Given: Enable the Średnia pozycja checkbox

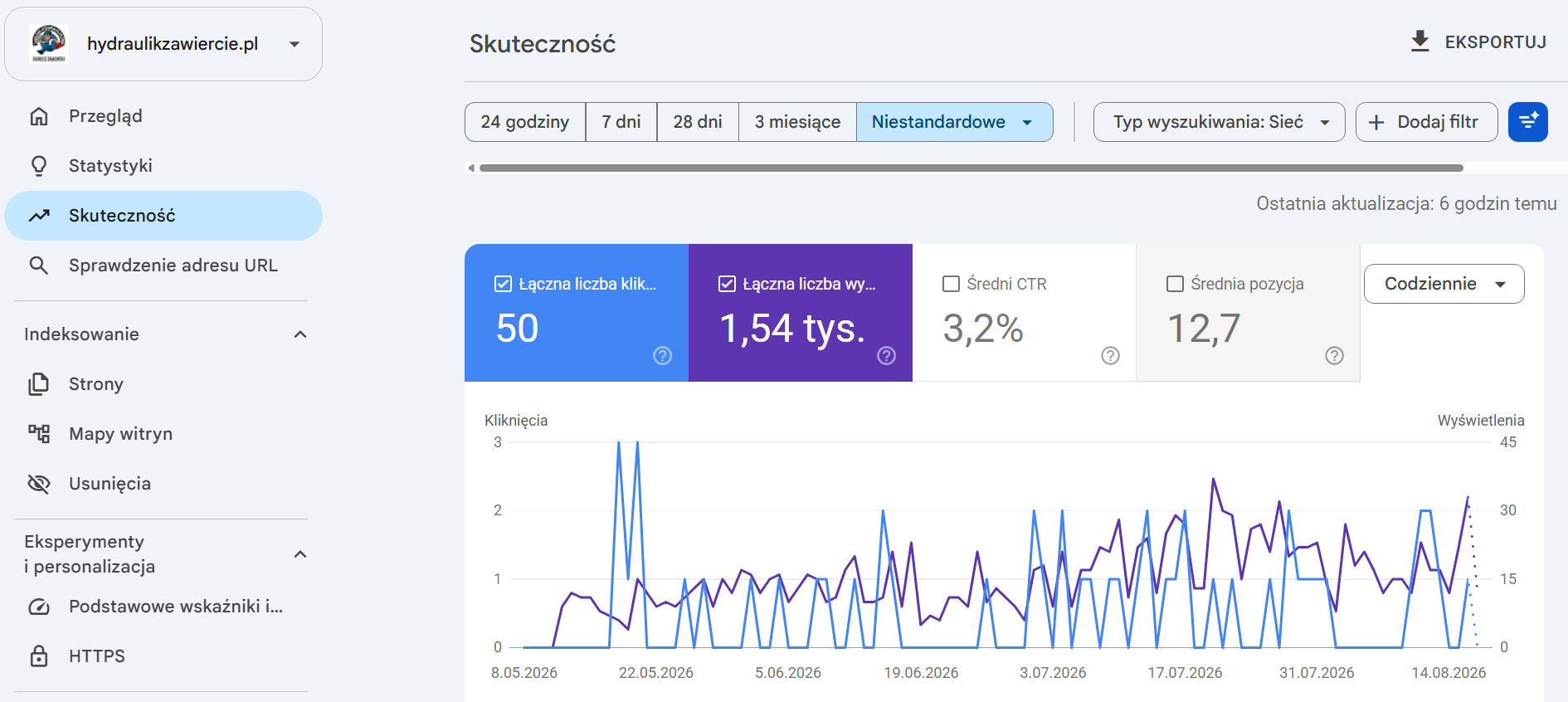Looking at the screenshot, I should click(1175, 284).
